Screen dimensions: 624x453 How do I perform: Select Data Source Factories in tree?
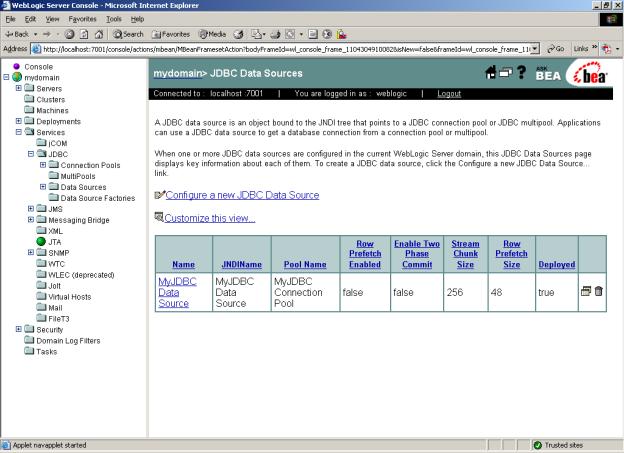(98, 198)
